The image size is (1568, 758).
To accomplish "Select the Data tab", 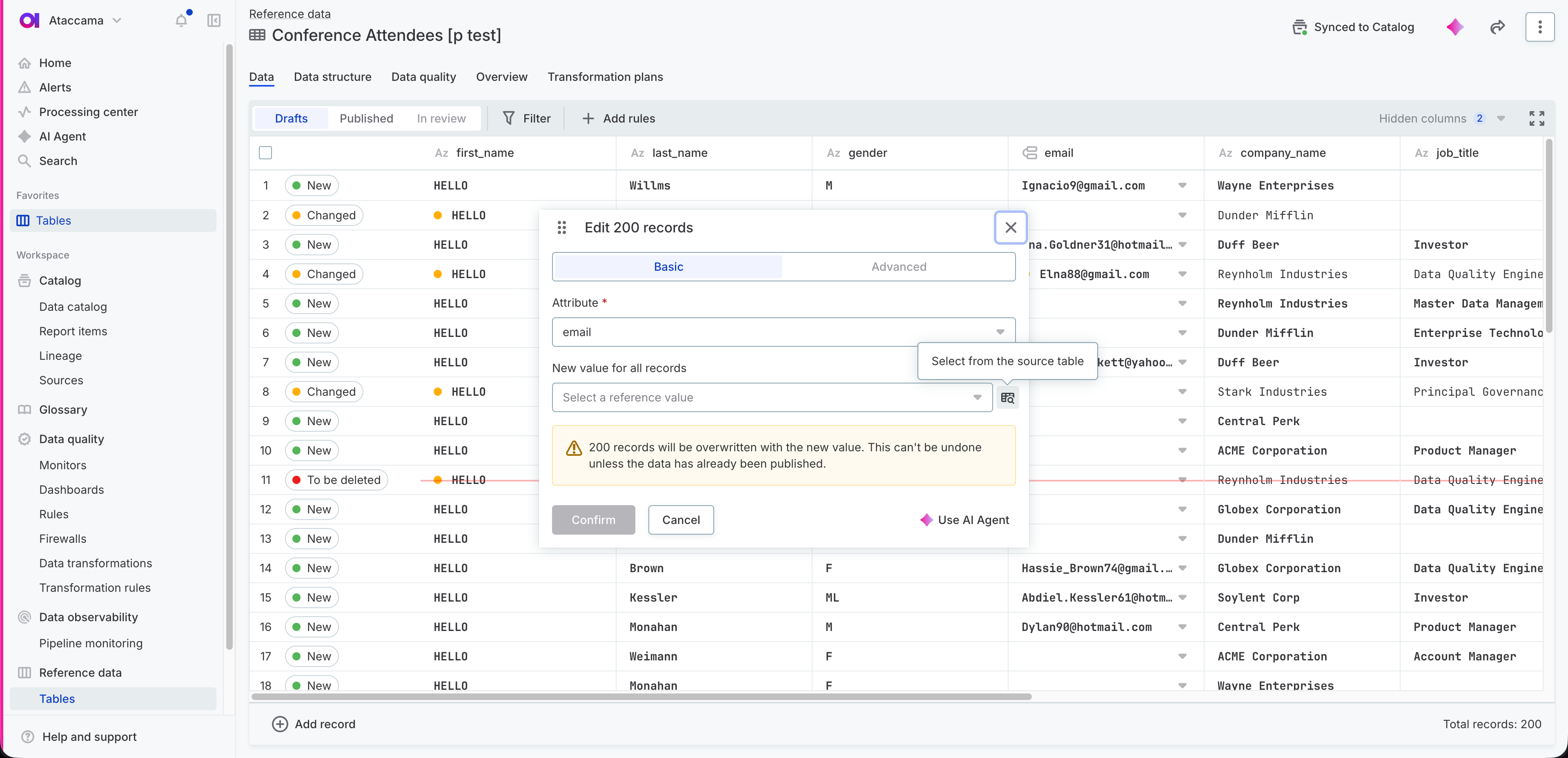I will (x=261, y=77).
